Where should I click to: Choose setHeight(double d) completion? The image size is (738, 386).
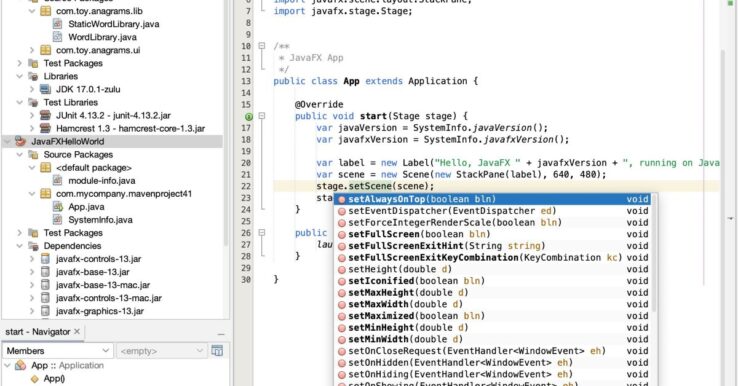493,269
